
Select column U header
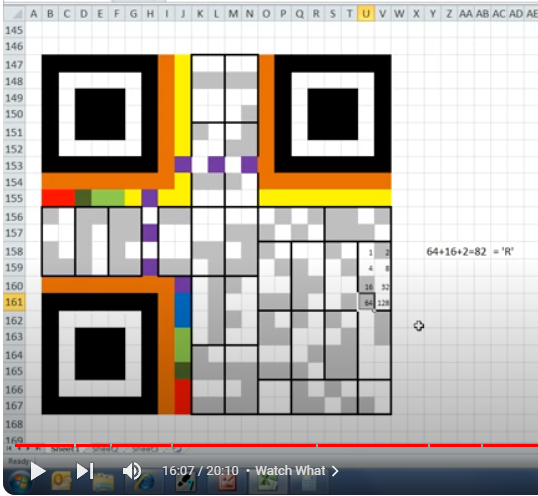pos(366,14)
